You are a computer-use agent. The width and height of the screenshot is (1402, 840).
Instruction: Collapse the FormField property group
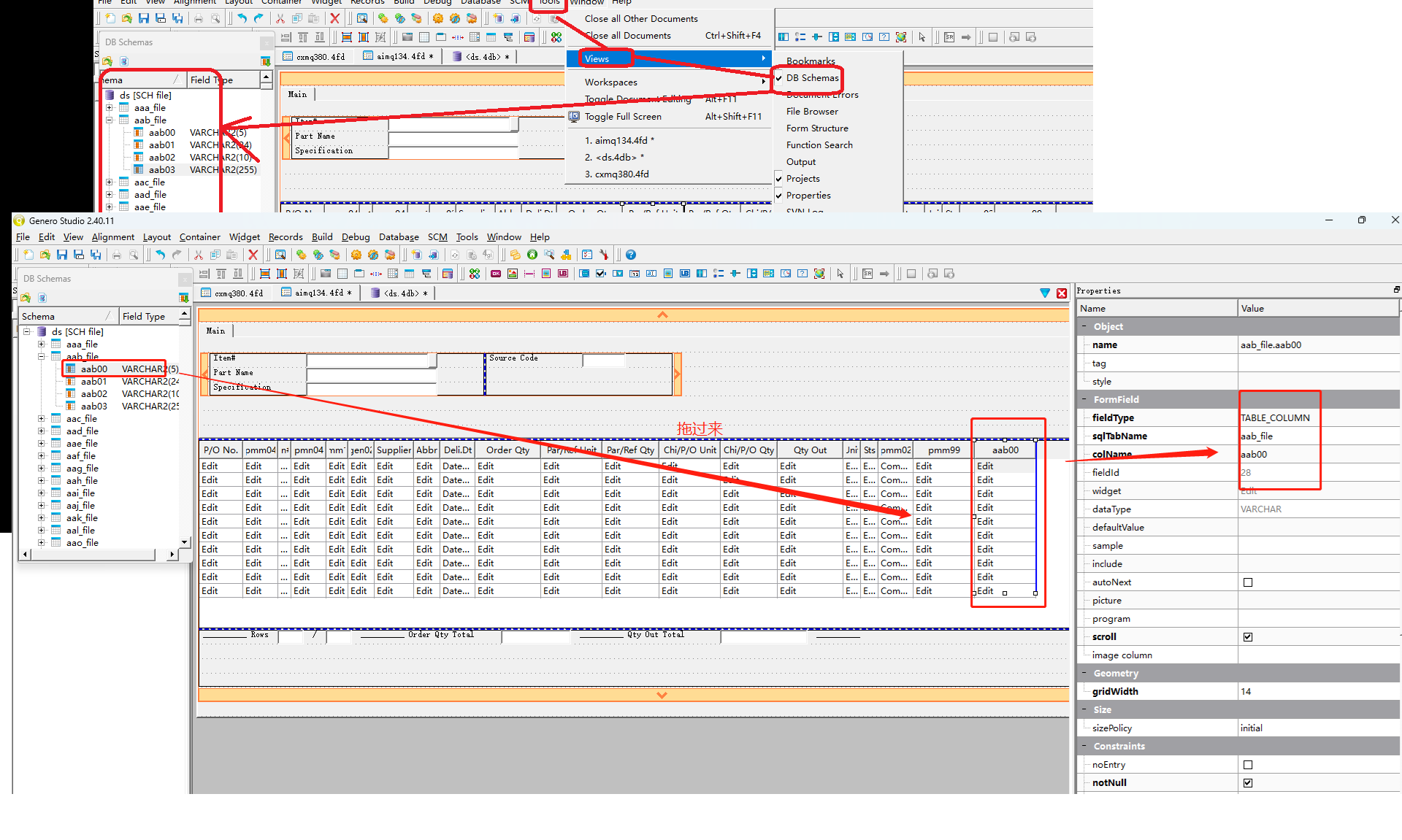(x=1084, y=400)
